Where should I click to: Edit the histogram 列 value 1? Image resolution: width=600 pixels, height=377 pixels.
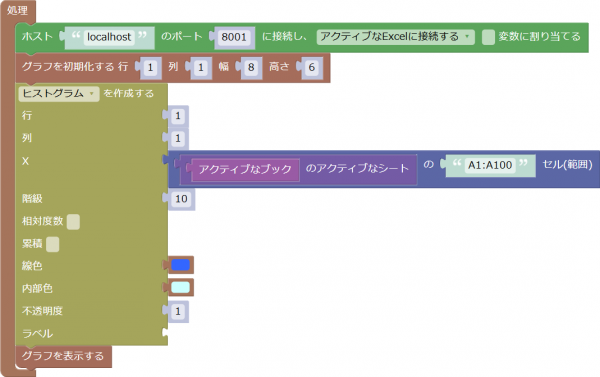tap(178, 139)
